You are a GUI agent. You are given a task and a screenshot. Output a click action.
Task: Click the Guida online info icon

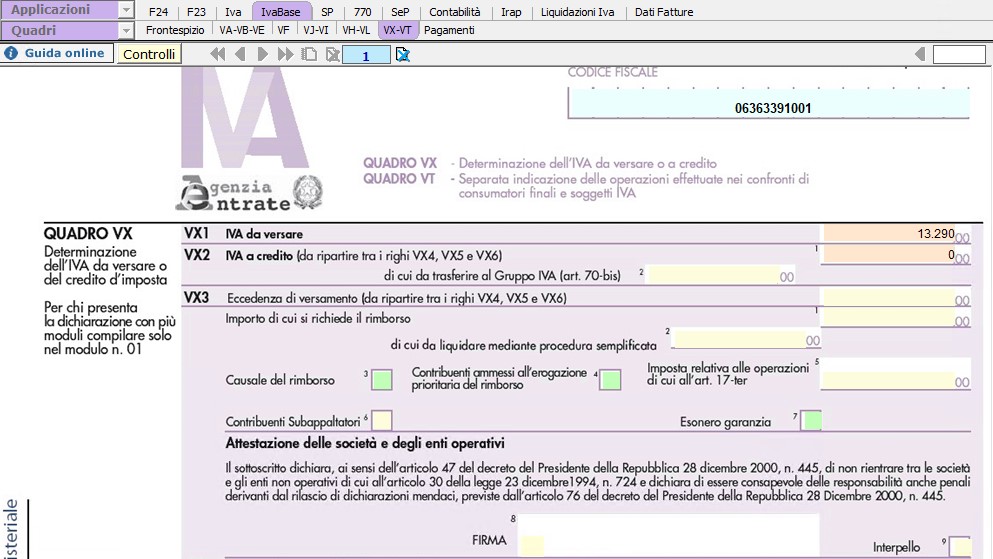click(x=11, y=53)
